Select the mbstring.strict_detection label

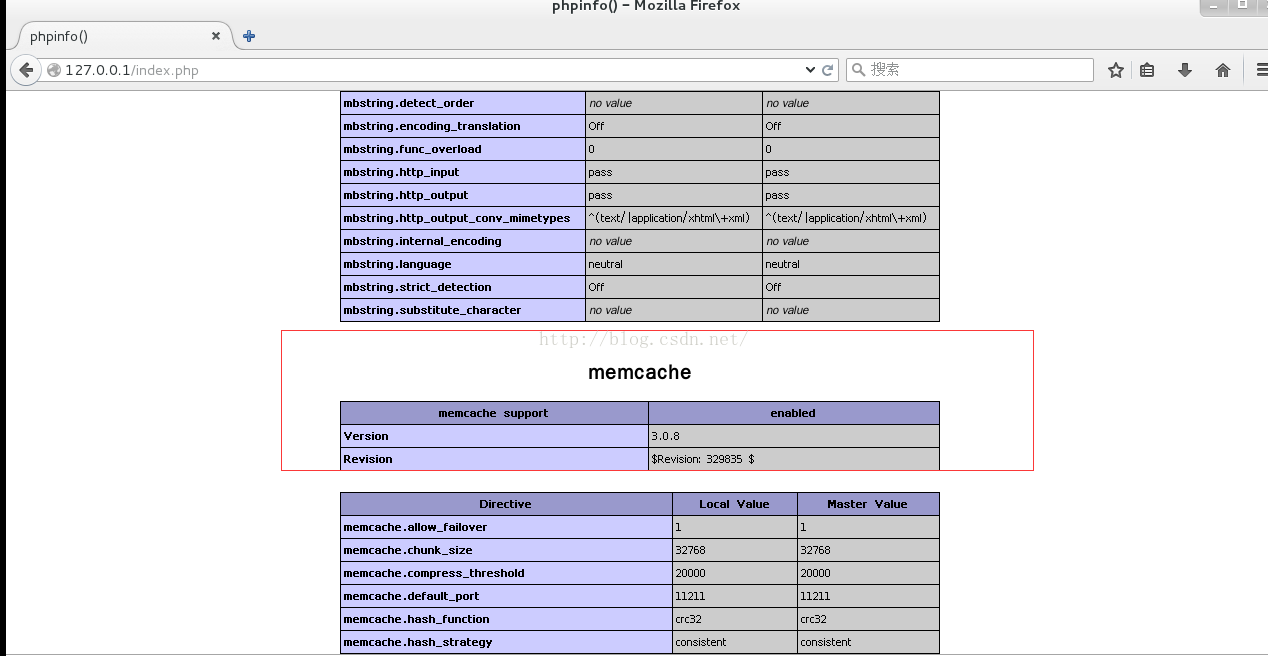pyautogui.click(x=417, y=287)
